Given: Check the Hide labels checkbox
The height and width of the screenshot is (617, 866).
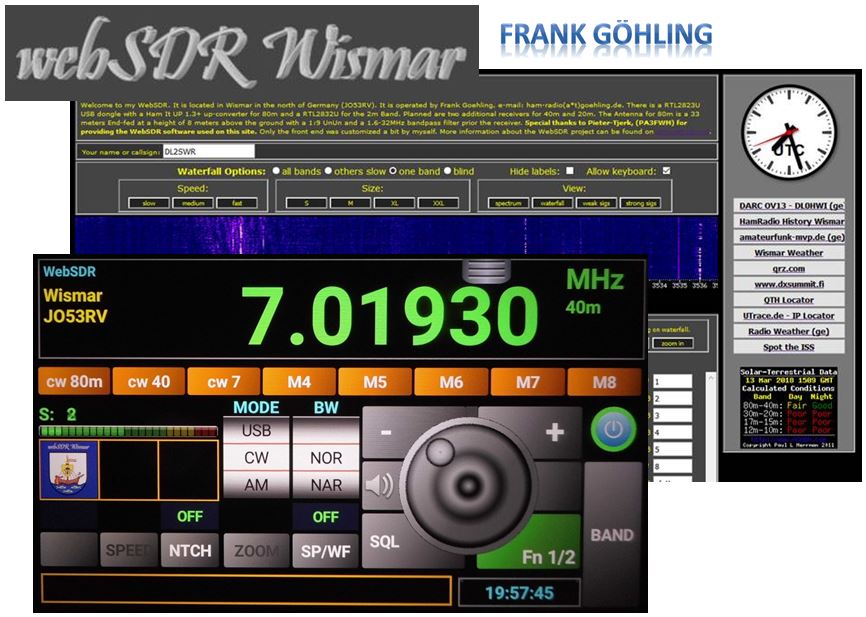Looking at the screenshot, I should [x=570, y=171].
